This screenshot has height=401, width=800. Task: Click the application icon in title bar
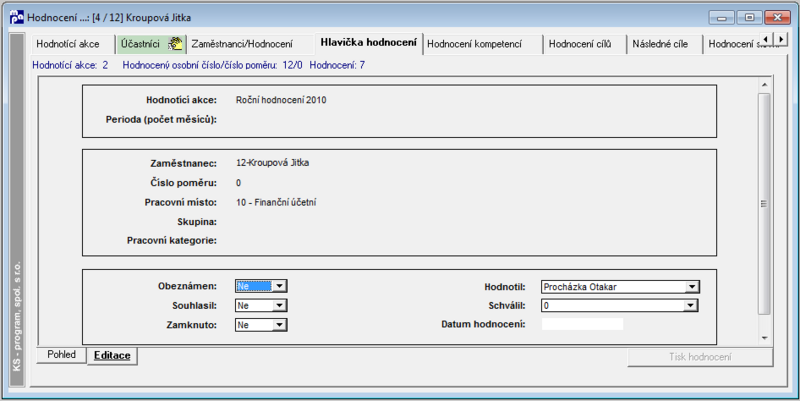click(16, 17)
